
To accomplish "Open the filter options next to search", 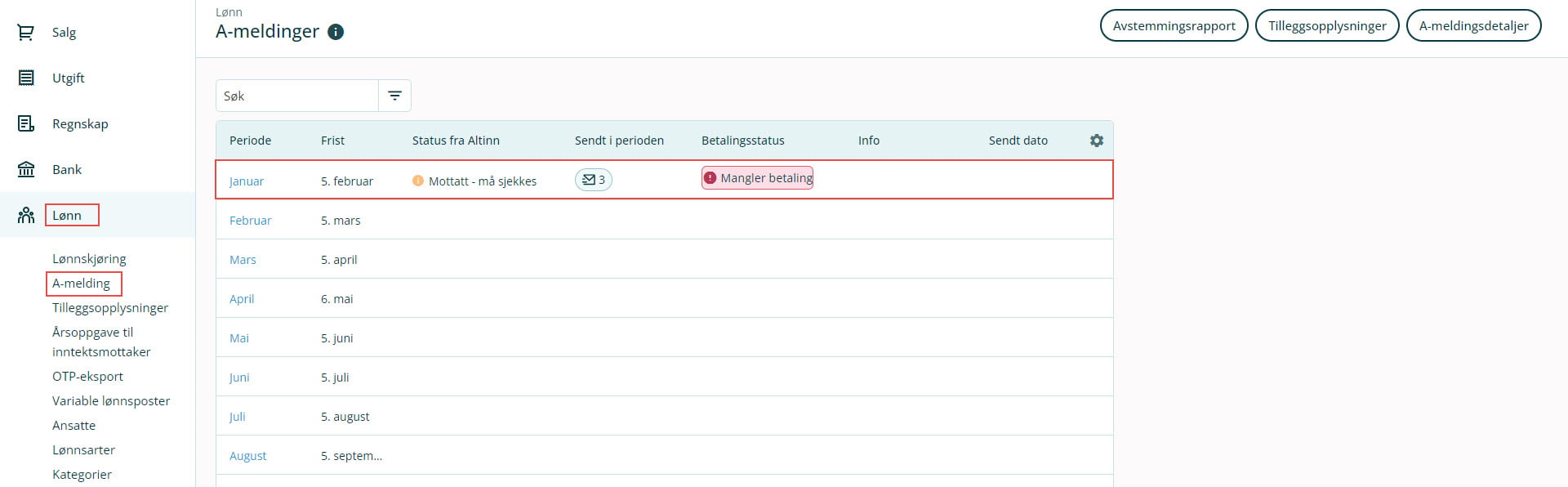I will pyautogui.click(x=394, y=96).
